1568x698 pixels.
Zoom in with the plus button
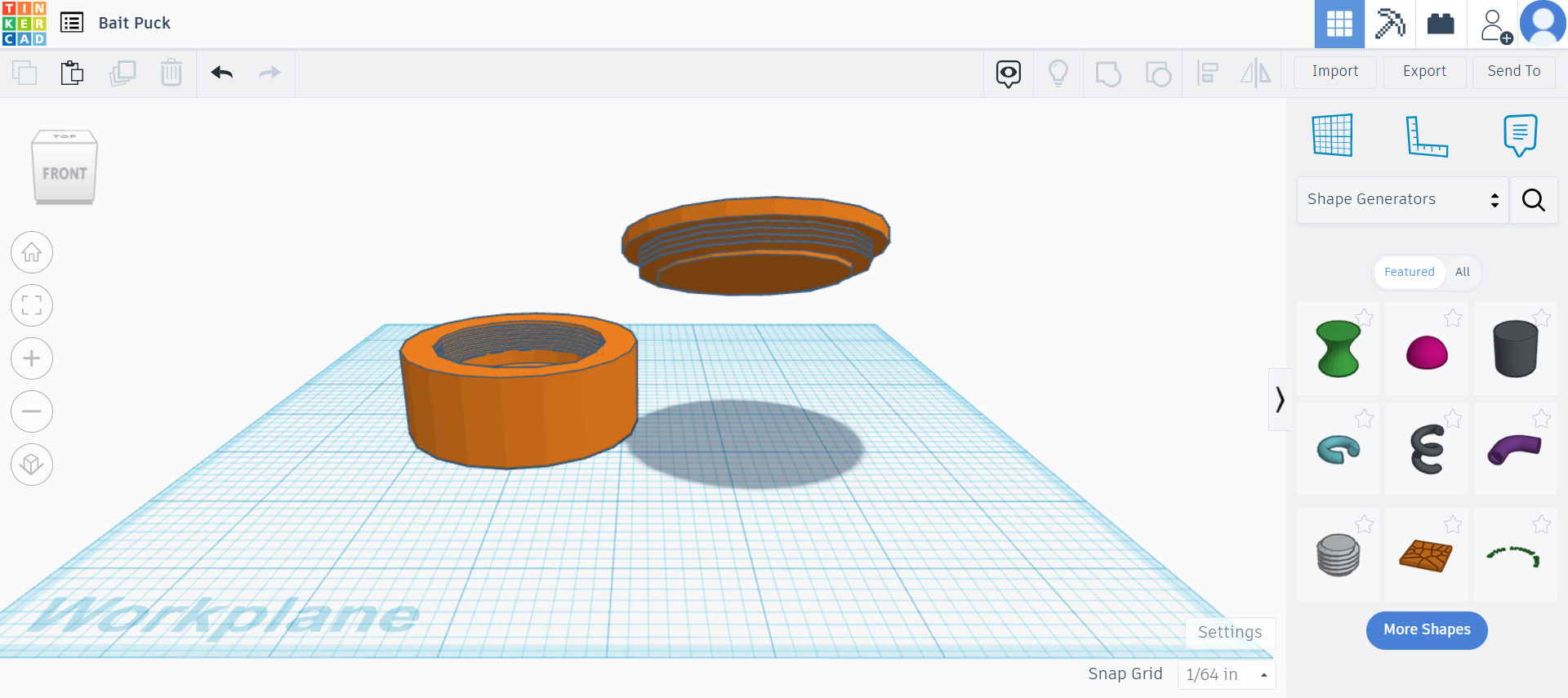[32, 358]
